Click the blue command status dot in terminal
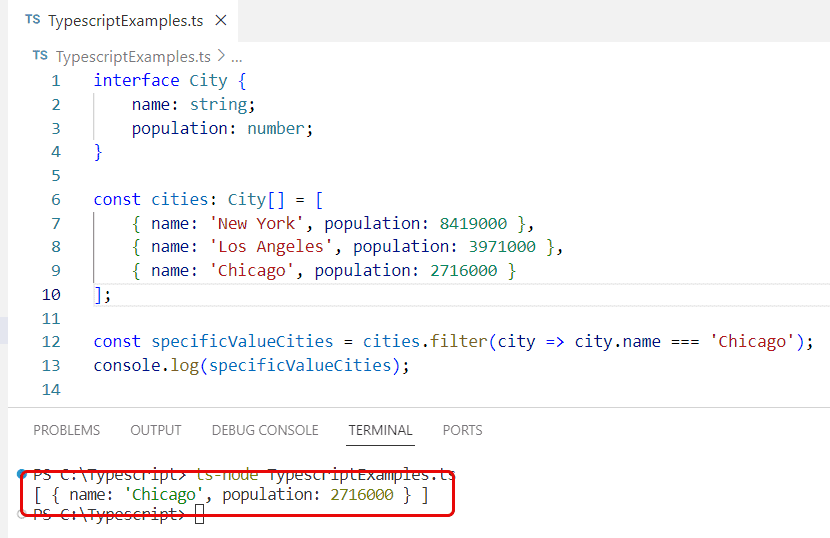 22,473
